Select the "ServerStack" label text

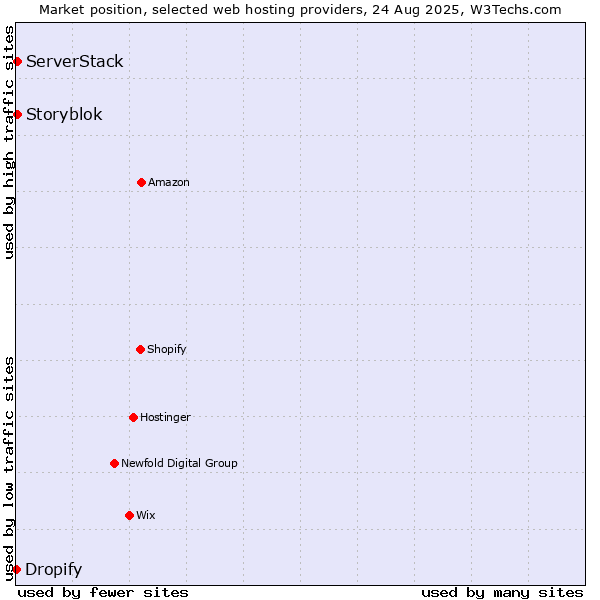[75, 61]
